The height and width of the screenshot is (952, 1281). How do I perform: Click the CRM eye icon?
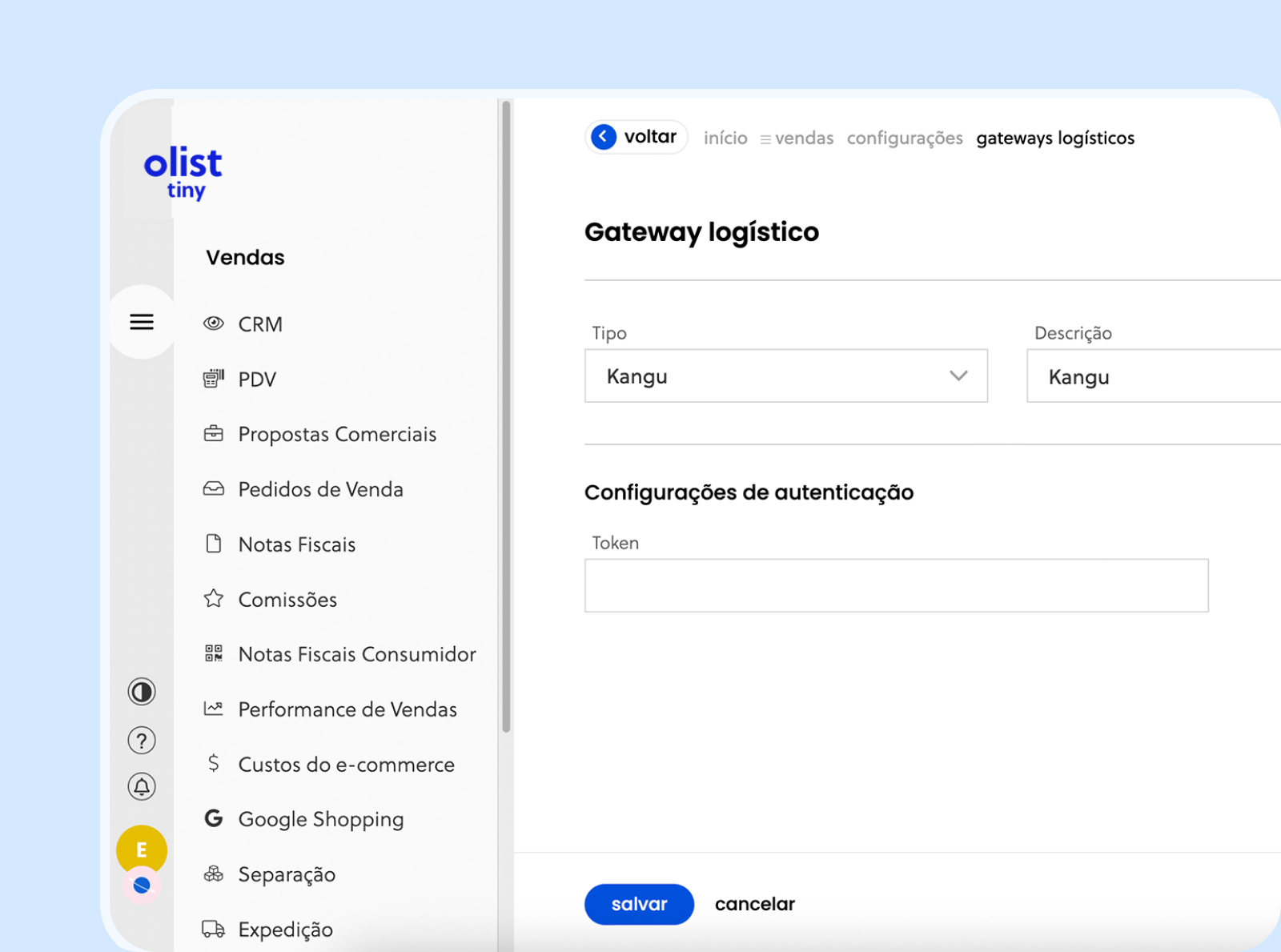213,323
